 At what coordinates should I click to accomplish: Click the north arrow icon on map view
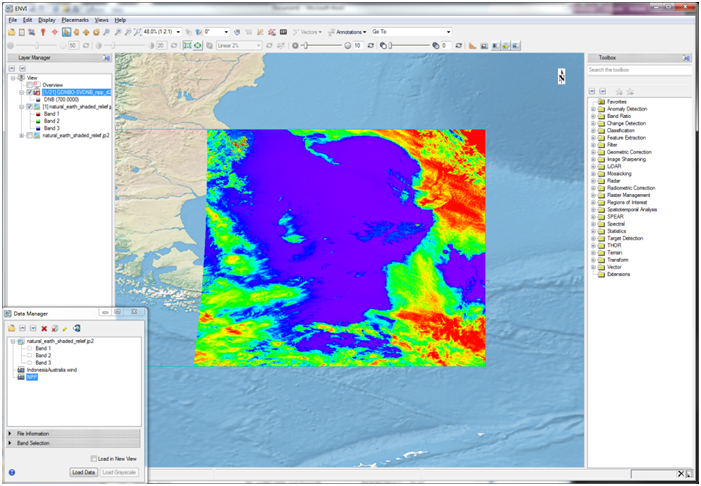pyautogui.click(x=561, y=76)
